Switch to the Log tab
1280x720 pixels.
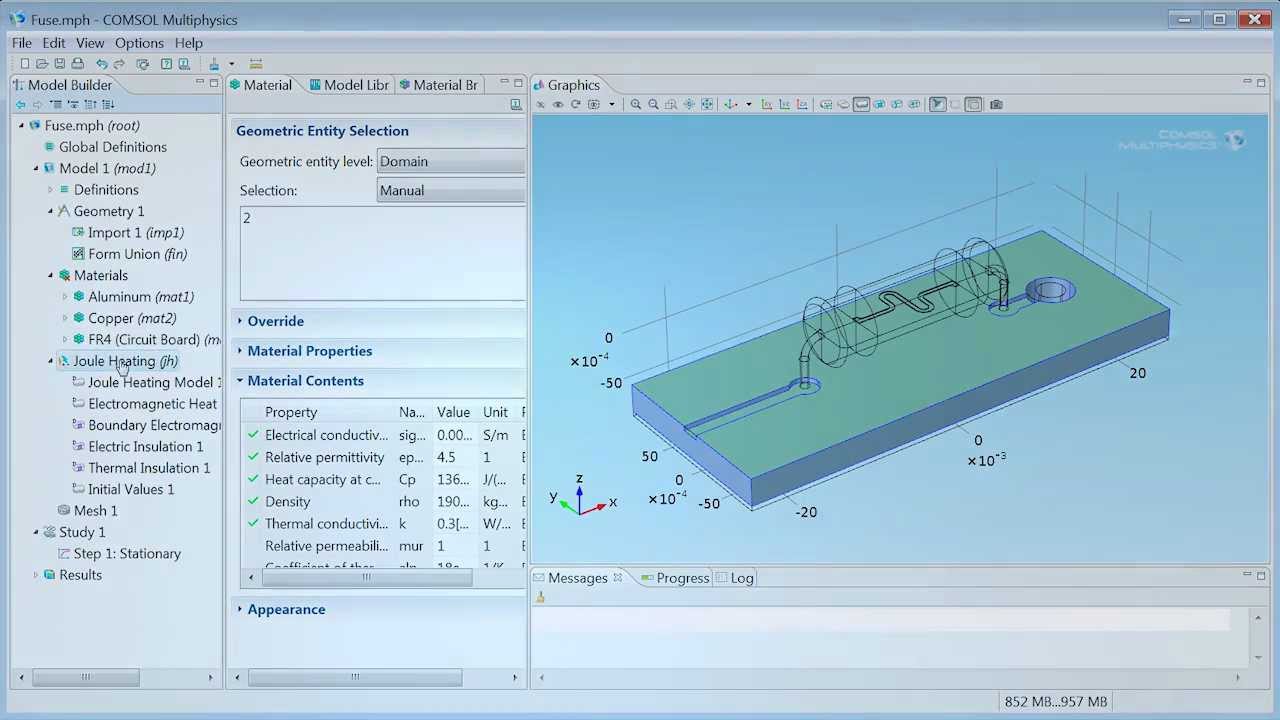(735, 578)
